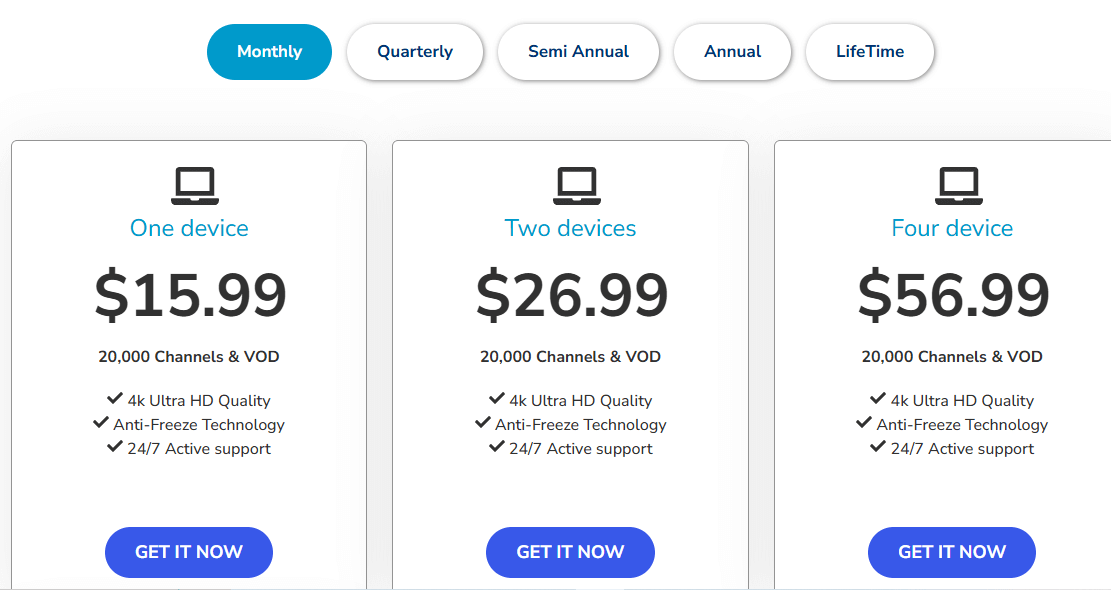Switch to LifeTime pricing
Screen dimensions: 1111x590
tap(869, 51)
